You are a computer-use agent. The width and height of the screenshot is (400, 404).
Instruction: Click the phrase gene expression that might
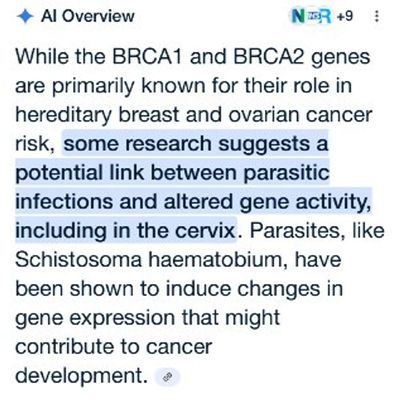coord(147,318)
